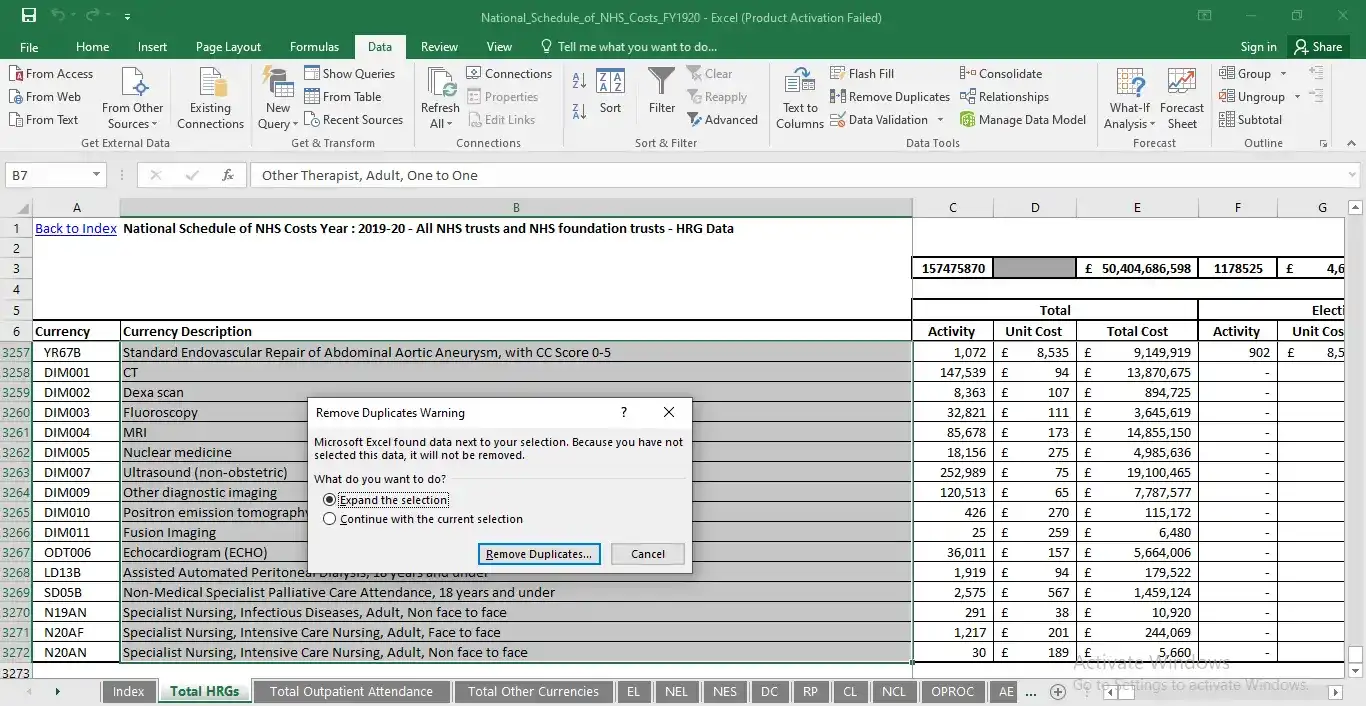This screenshot has width=1366, height=706.
Task: Select the Text to Columns tool
Action: coord(798,96)
